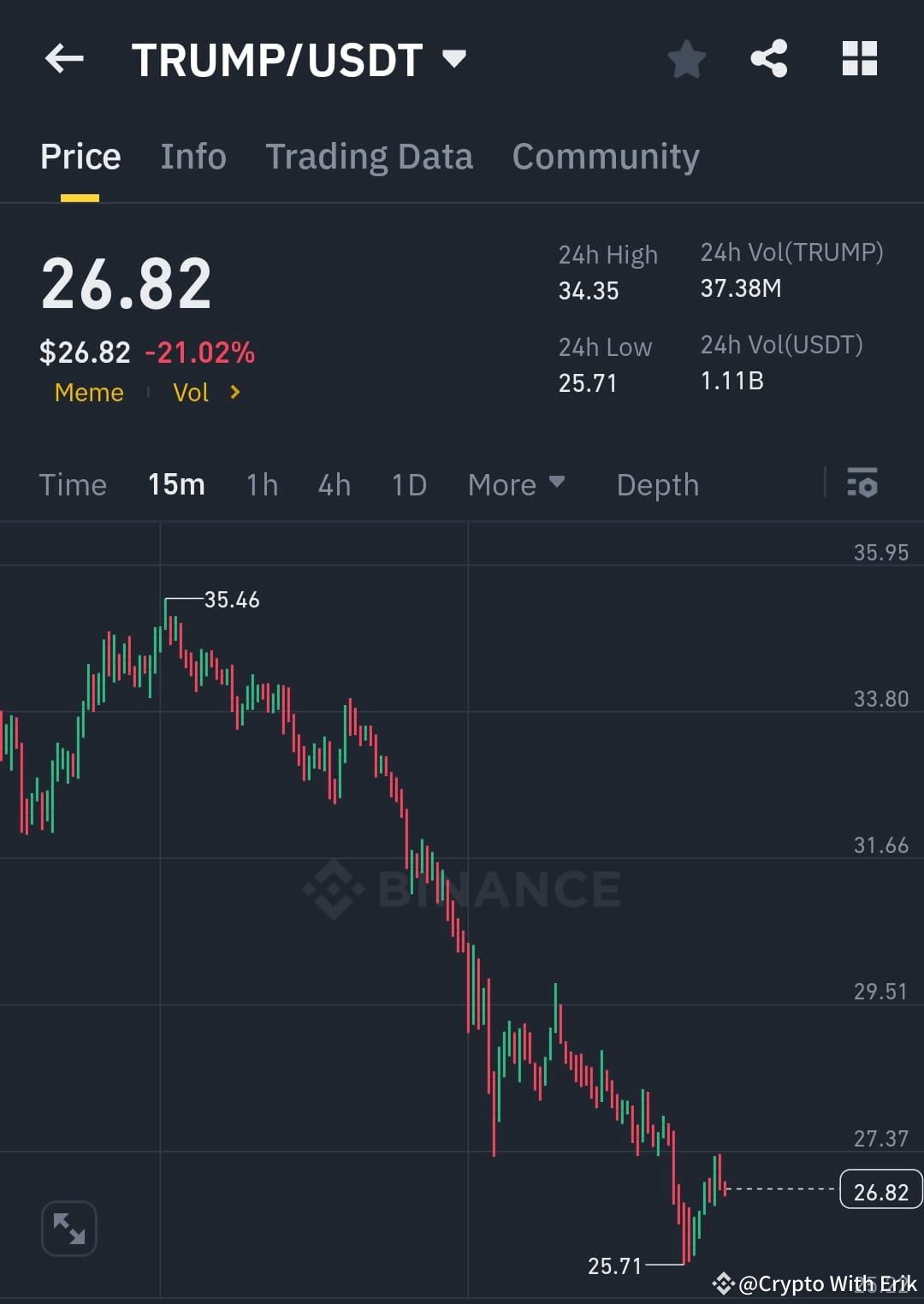The height and width of the screenshot is (1304, 924).
Task: Select the Info tab
Action: point(192,156)
